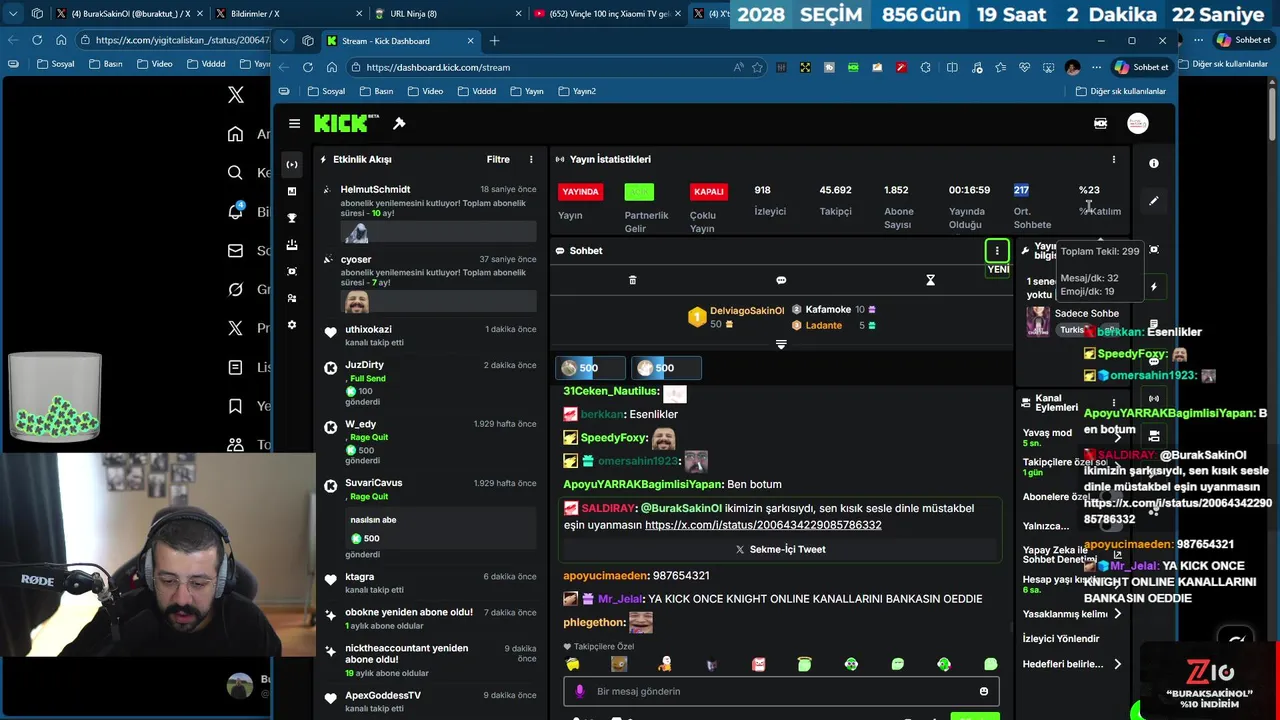Toggle the green Partnerlik Gelir badge
This screenshot has width=1280, height=720.
click(639, 191)
